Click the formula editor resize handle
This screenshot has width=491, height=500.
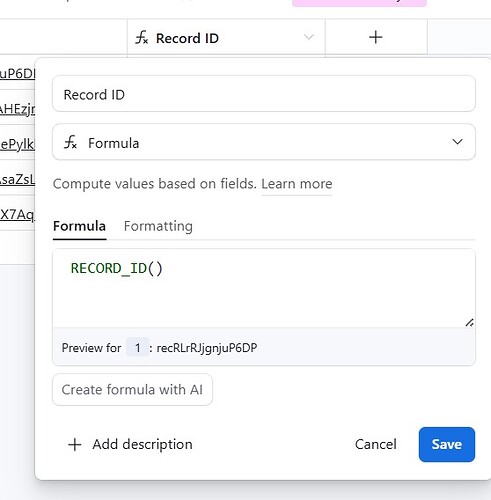pos(469,322)
